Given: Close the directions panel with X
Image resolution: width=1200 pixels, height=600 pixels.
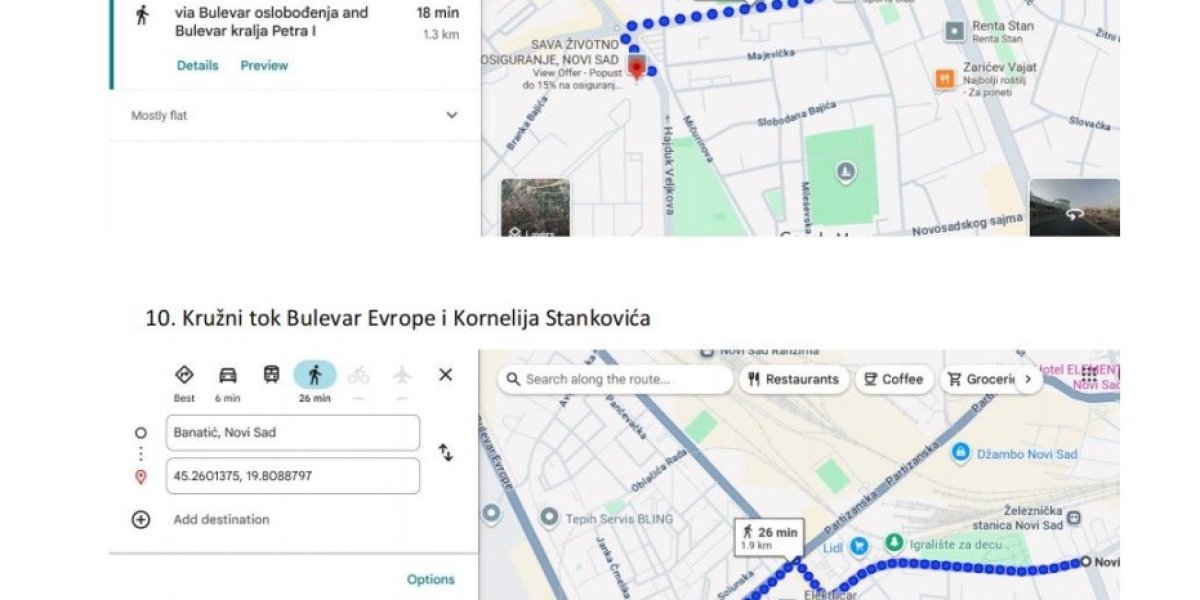Looking at the screenshot, I should pyautogui.click(x=446, y=374).
